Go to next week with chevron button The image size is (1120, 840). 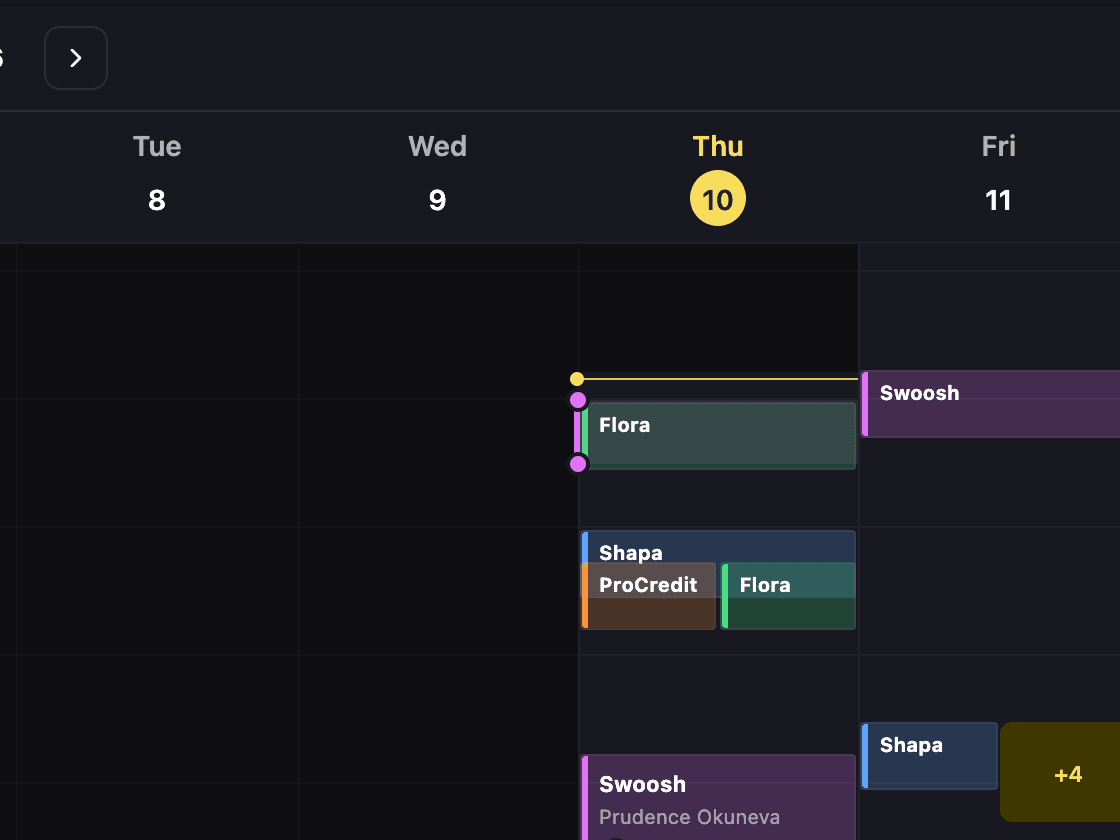[x=76, y=58]
